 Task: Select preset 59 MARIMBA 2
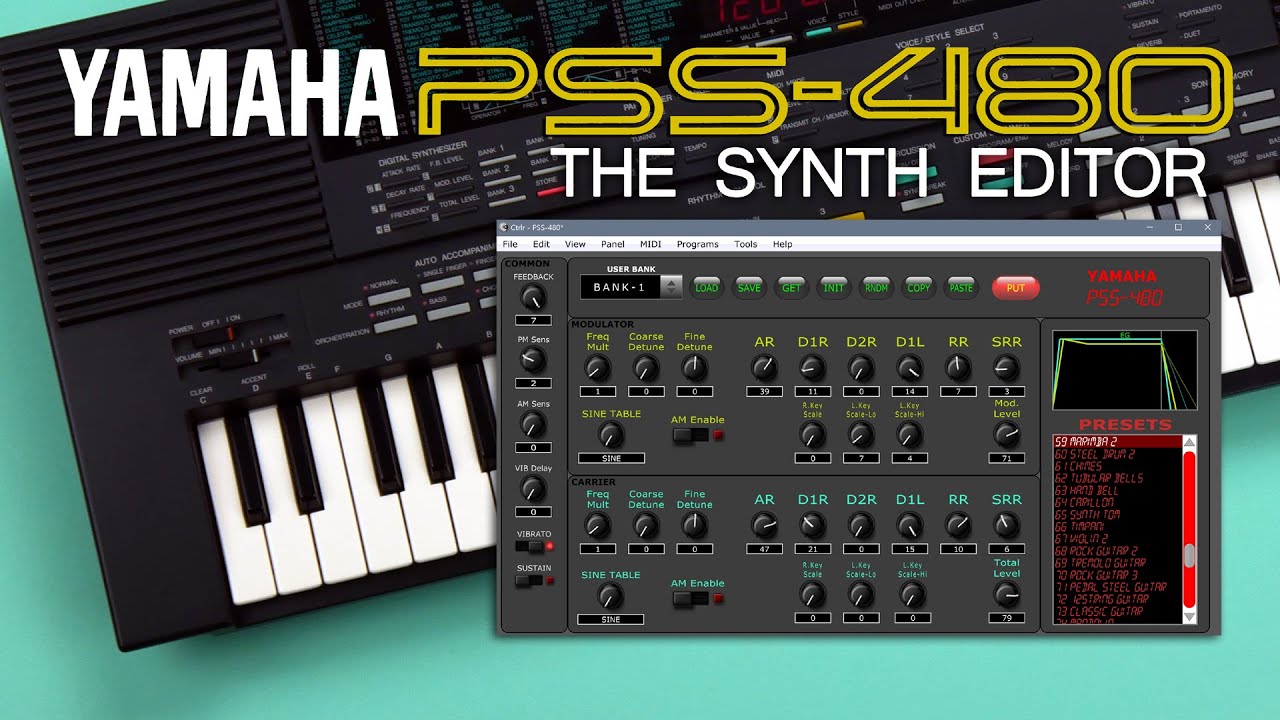(1117, 442)
